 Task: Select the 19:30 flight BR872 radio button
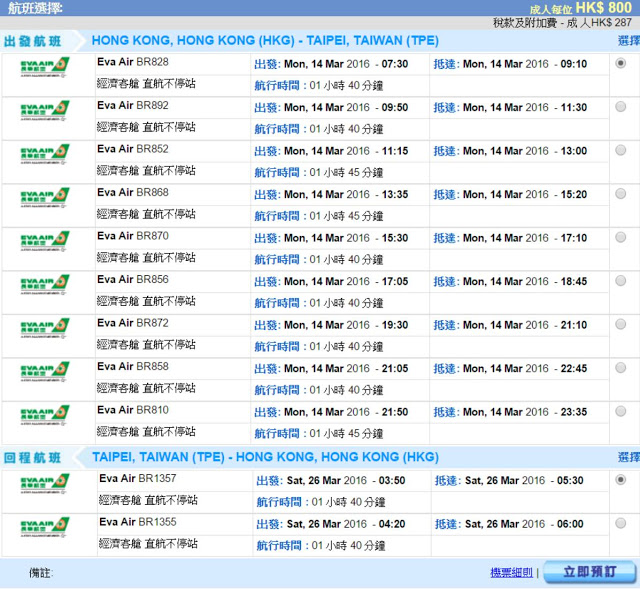621,324
